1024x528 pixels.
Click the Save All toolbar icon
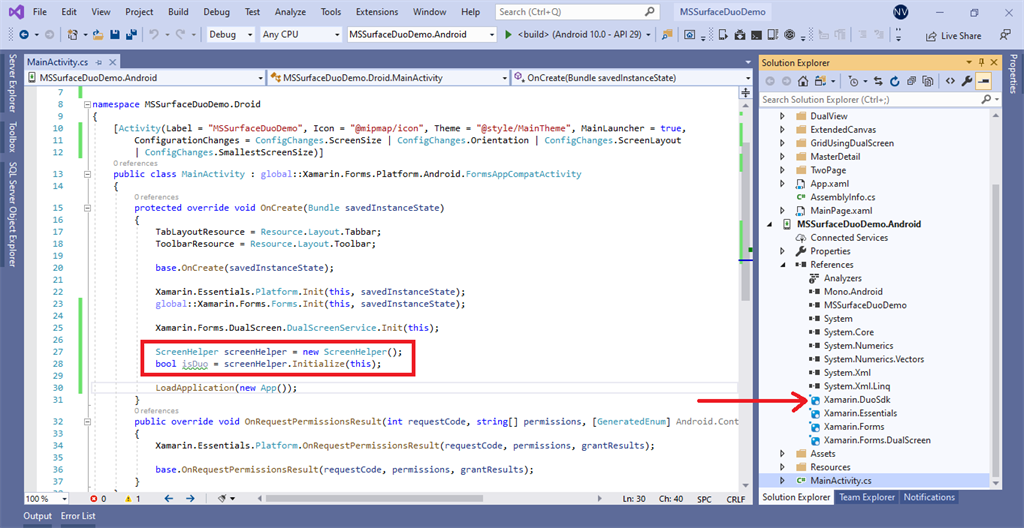(131, 35)
